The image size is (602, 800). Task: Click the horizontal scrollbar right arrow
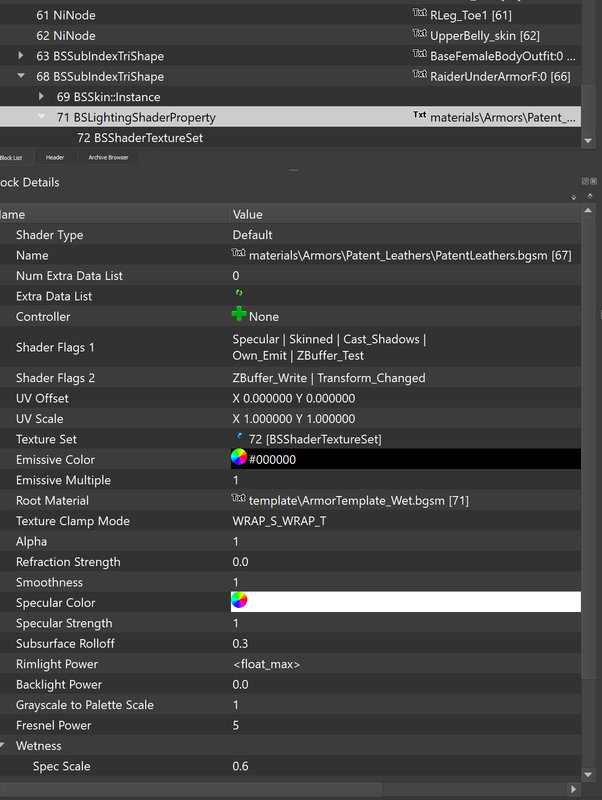pyautogui.click(x=573, y=789)
